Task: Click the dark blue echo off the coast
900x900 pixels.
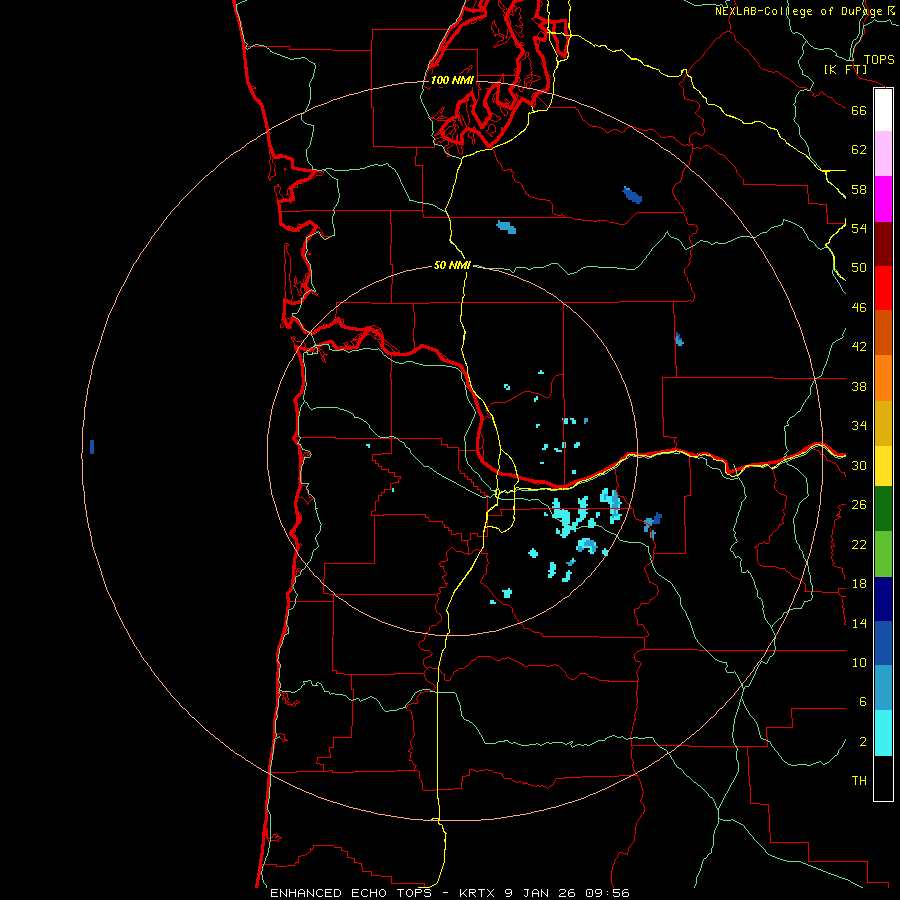Action: click(92, 447)
